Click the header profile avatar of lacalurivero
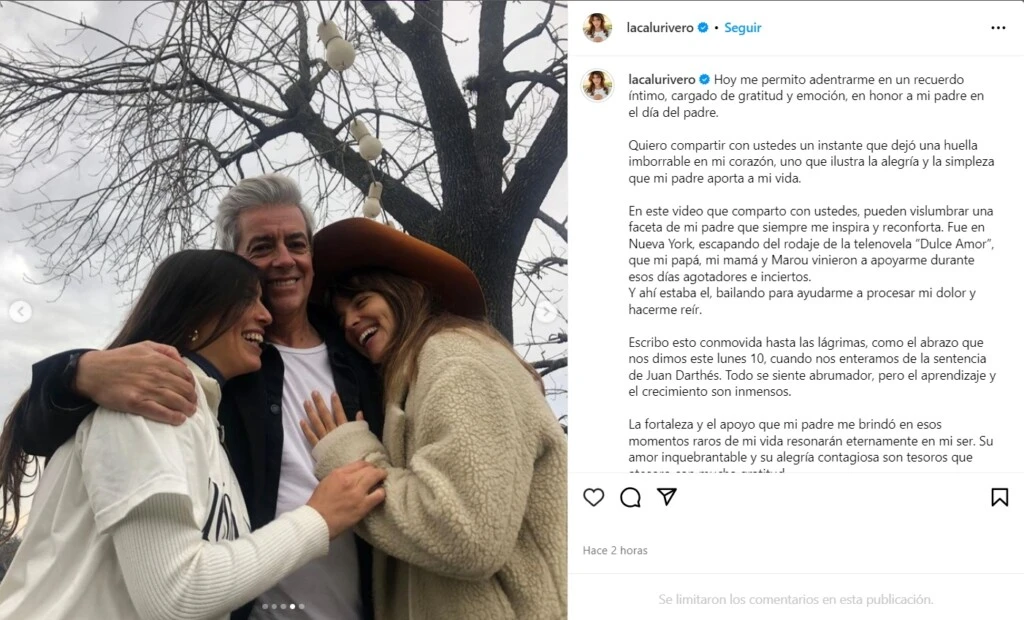The height and width of the screenshot is (620, 1024). (597, 27)
